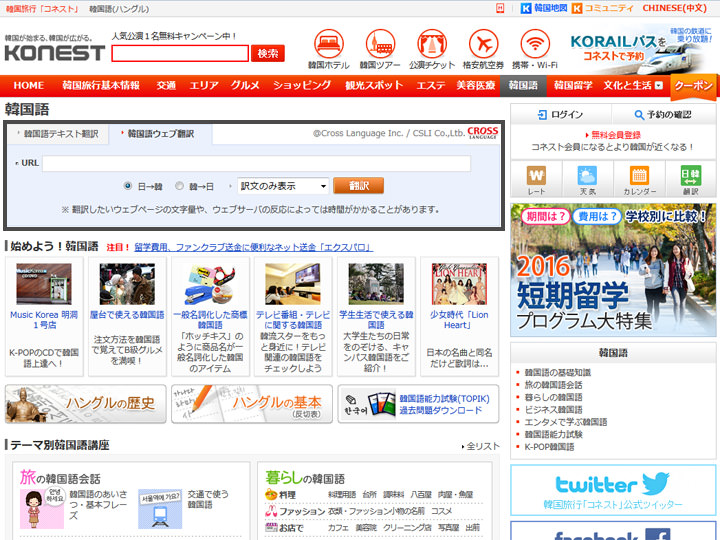Select the 韓→日 translation direction radio
Viewport: 720px width, 540px height.
(180, 186)
